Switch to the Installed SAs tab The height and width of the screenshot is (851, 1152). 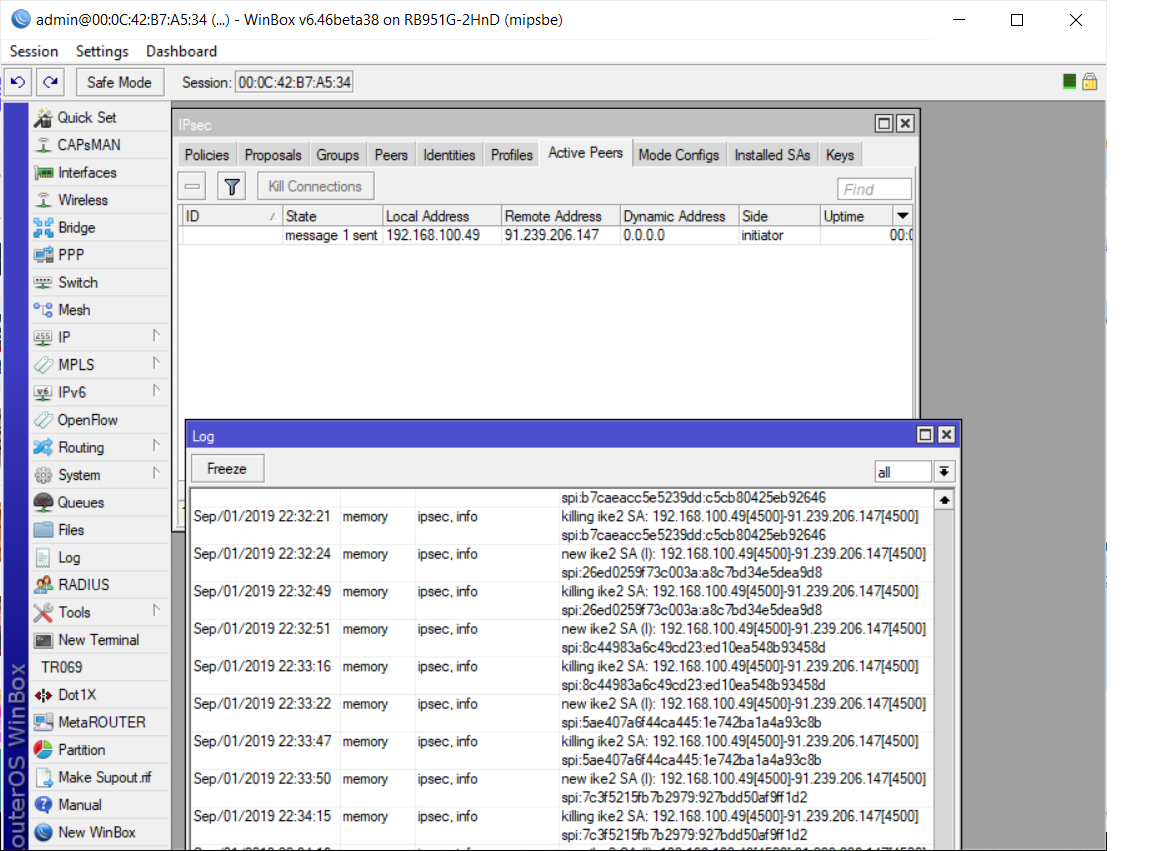point(771,154)
